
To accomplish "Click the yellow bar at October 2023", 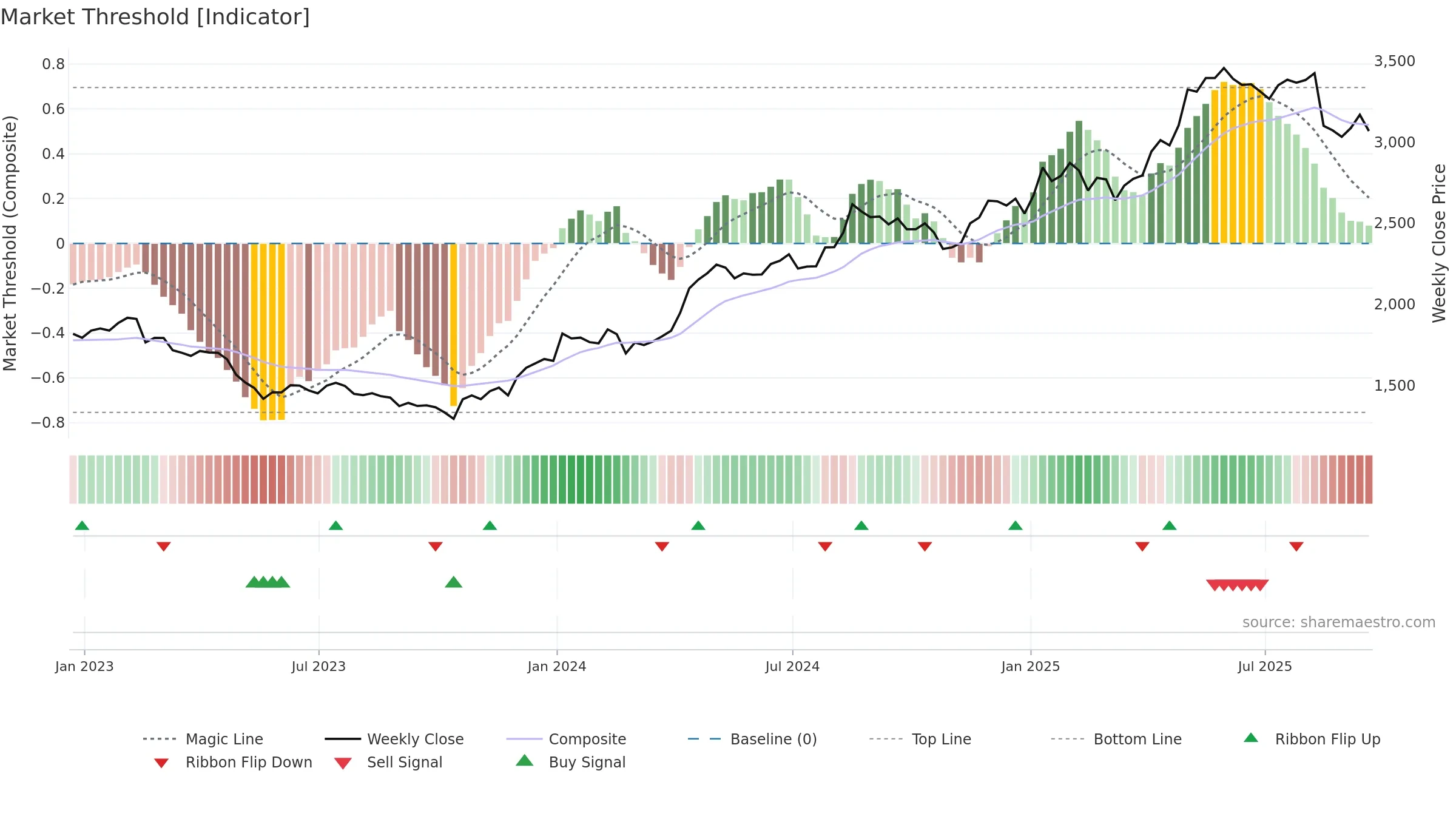I will coord(453,325).
